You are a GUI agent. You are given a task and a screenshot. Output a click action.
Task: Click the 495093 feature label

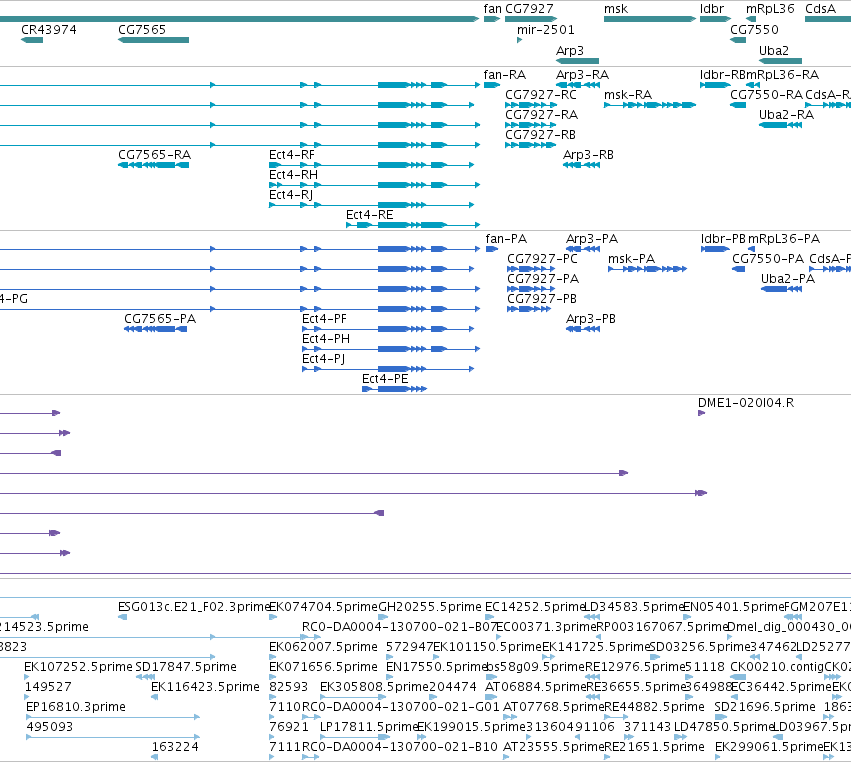click(49, 727)
